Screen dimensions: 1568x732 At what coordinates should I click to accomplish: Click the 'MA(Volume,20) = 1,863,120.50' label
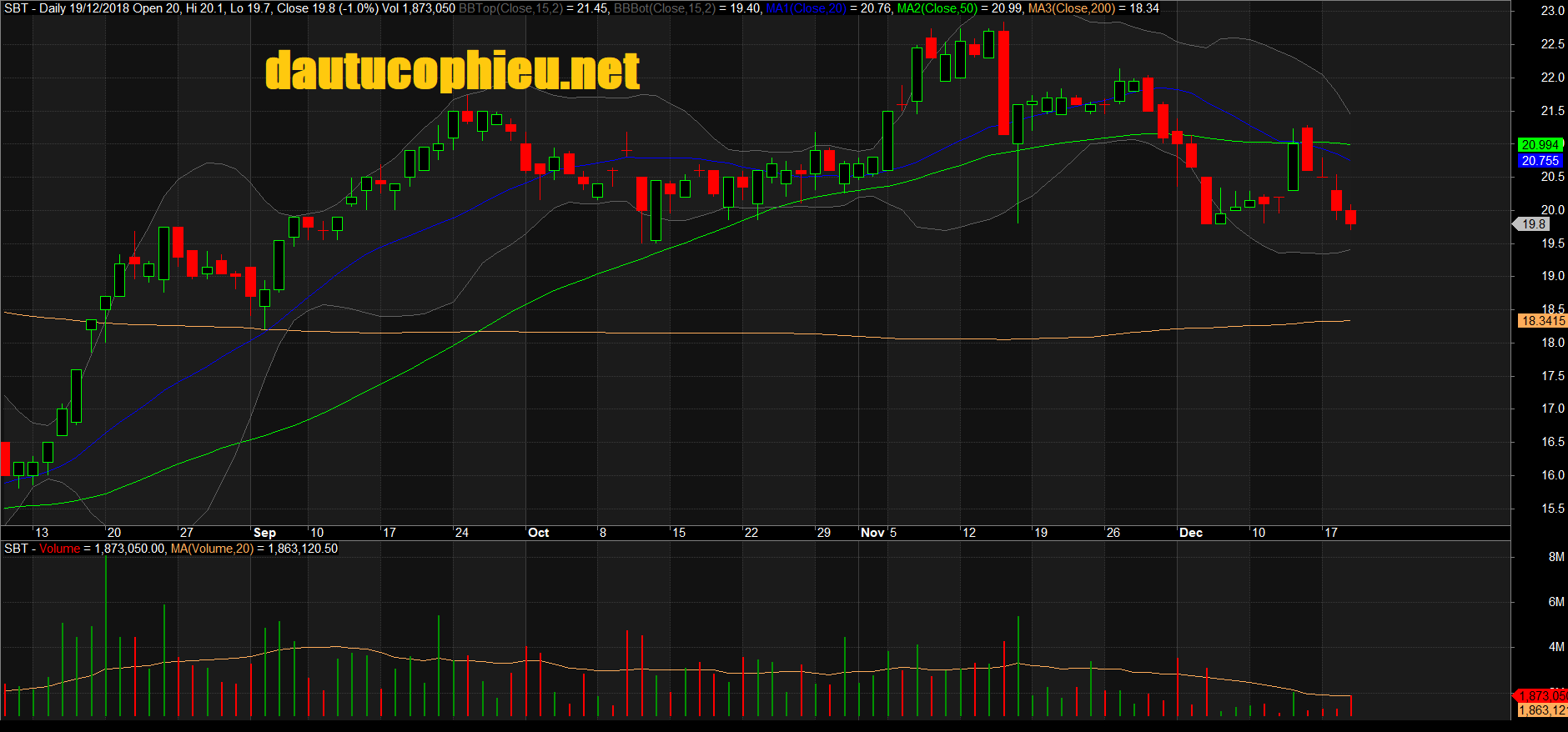point(254,549)
